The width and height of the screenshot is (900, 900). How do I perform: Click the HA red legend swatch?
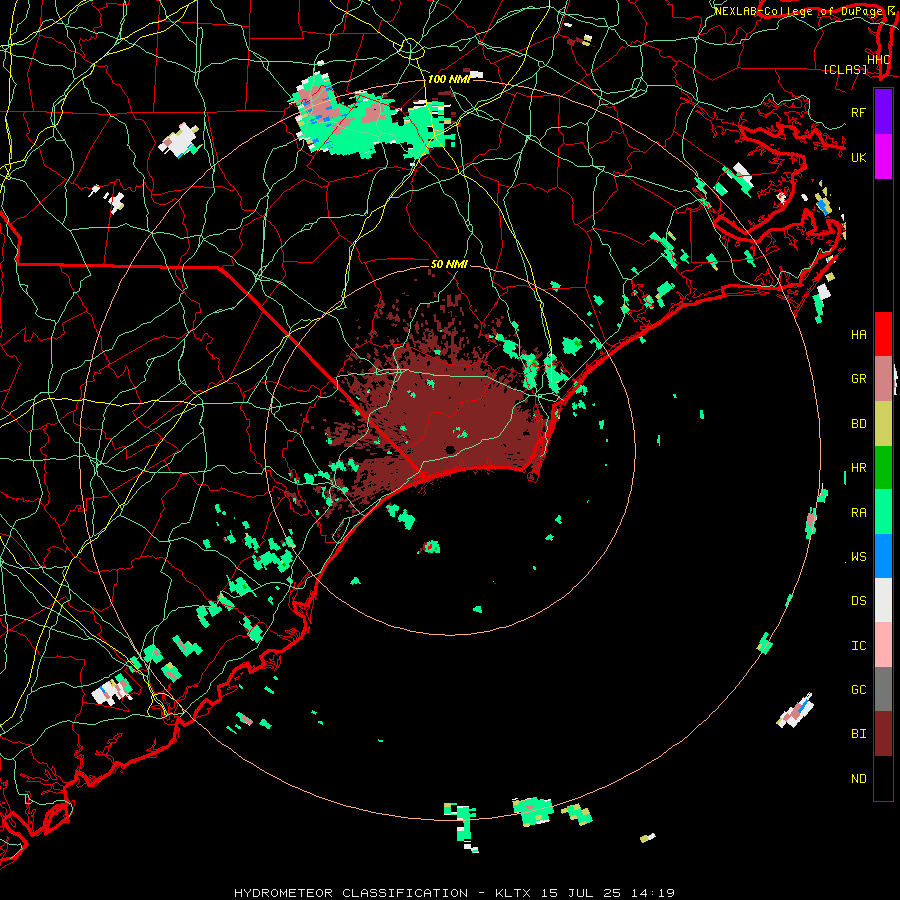(x=883, y=334)
